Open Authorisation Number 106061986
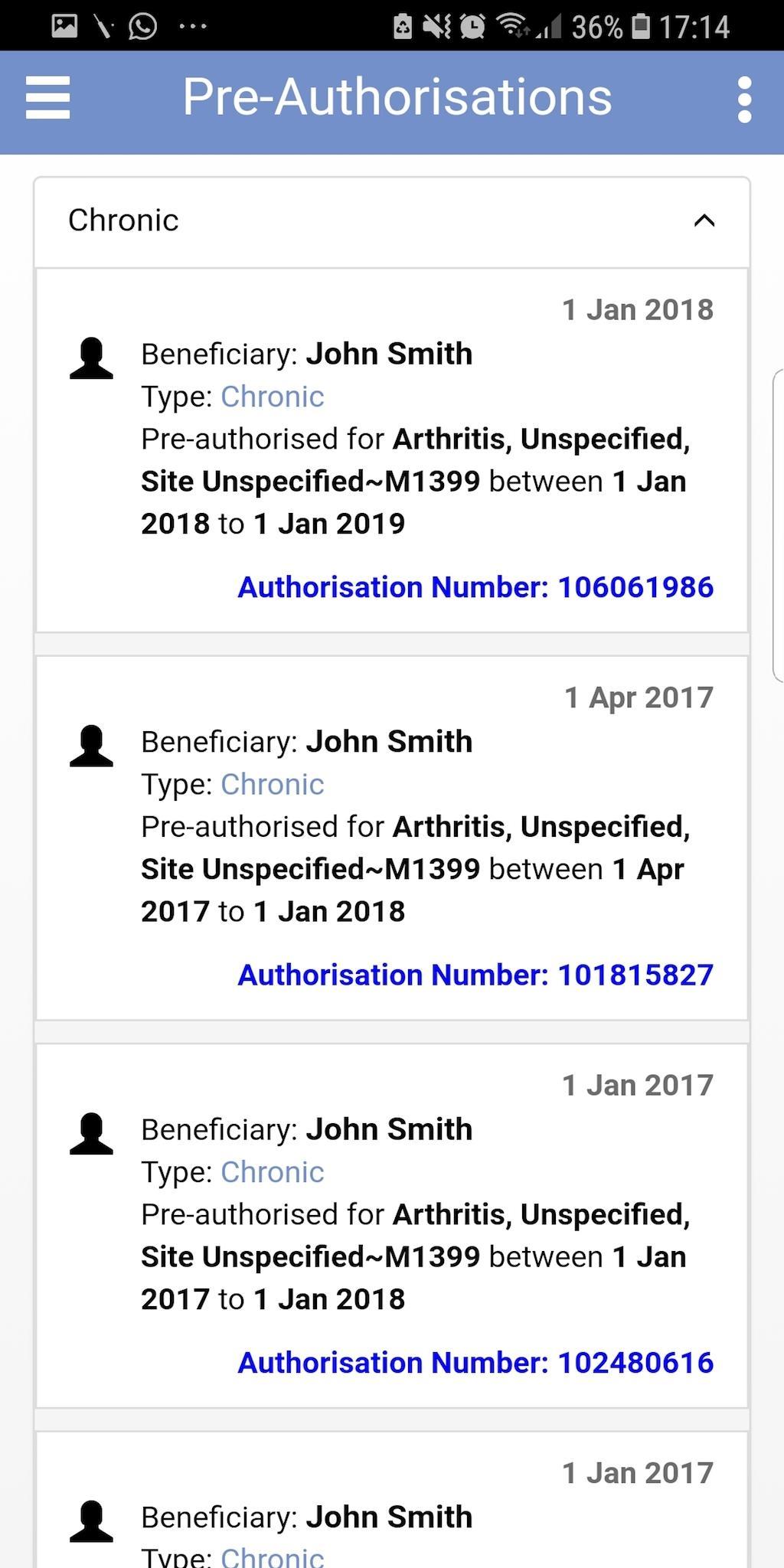 pos(475,587)
